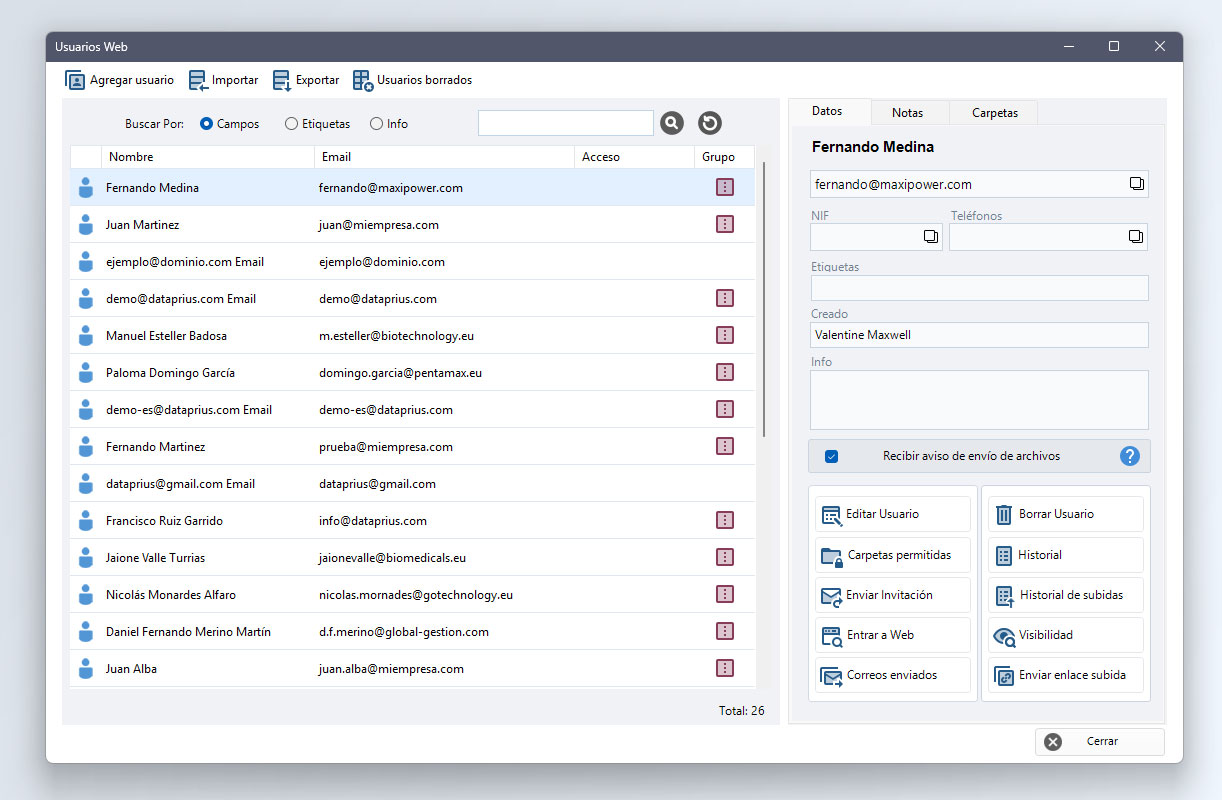Open Correos enviados
The width and height of the screenshot is (1222, 800).
point(893,675)
